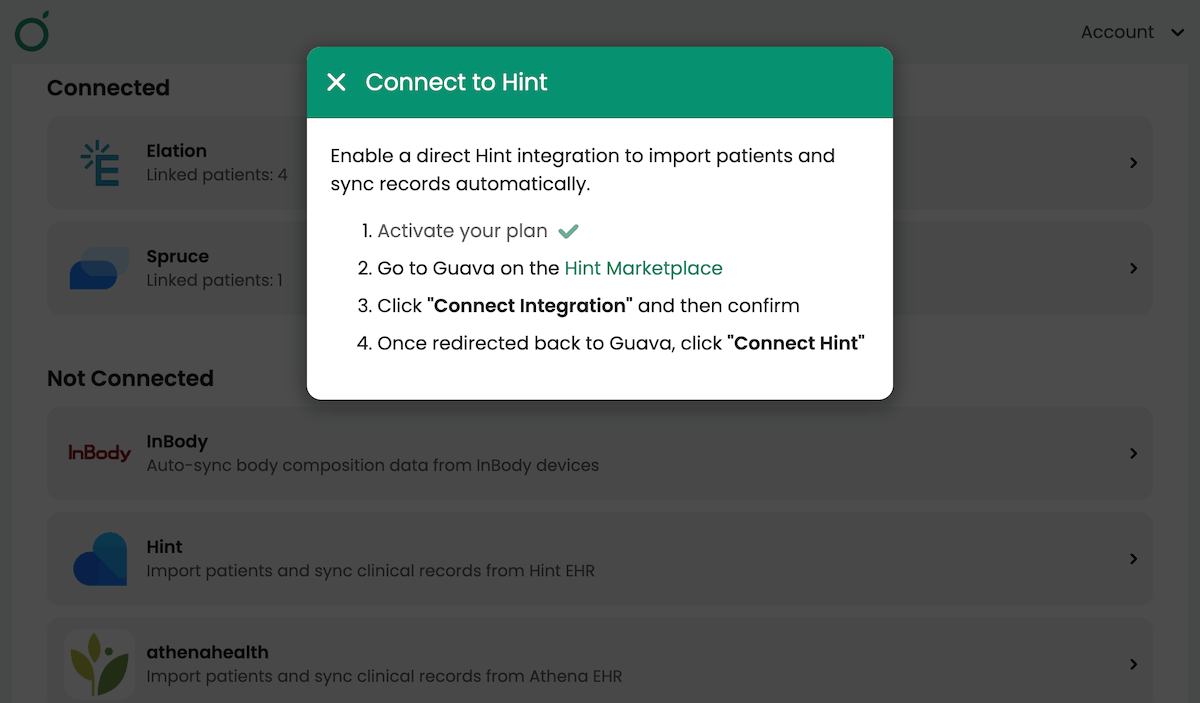Click the "Connect to Hint" dialog title
Image resolution: width=1200 pixels, height=703 pixels.
coord(456,82)
